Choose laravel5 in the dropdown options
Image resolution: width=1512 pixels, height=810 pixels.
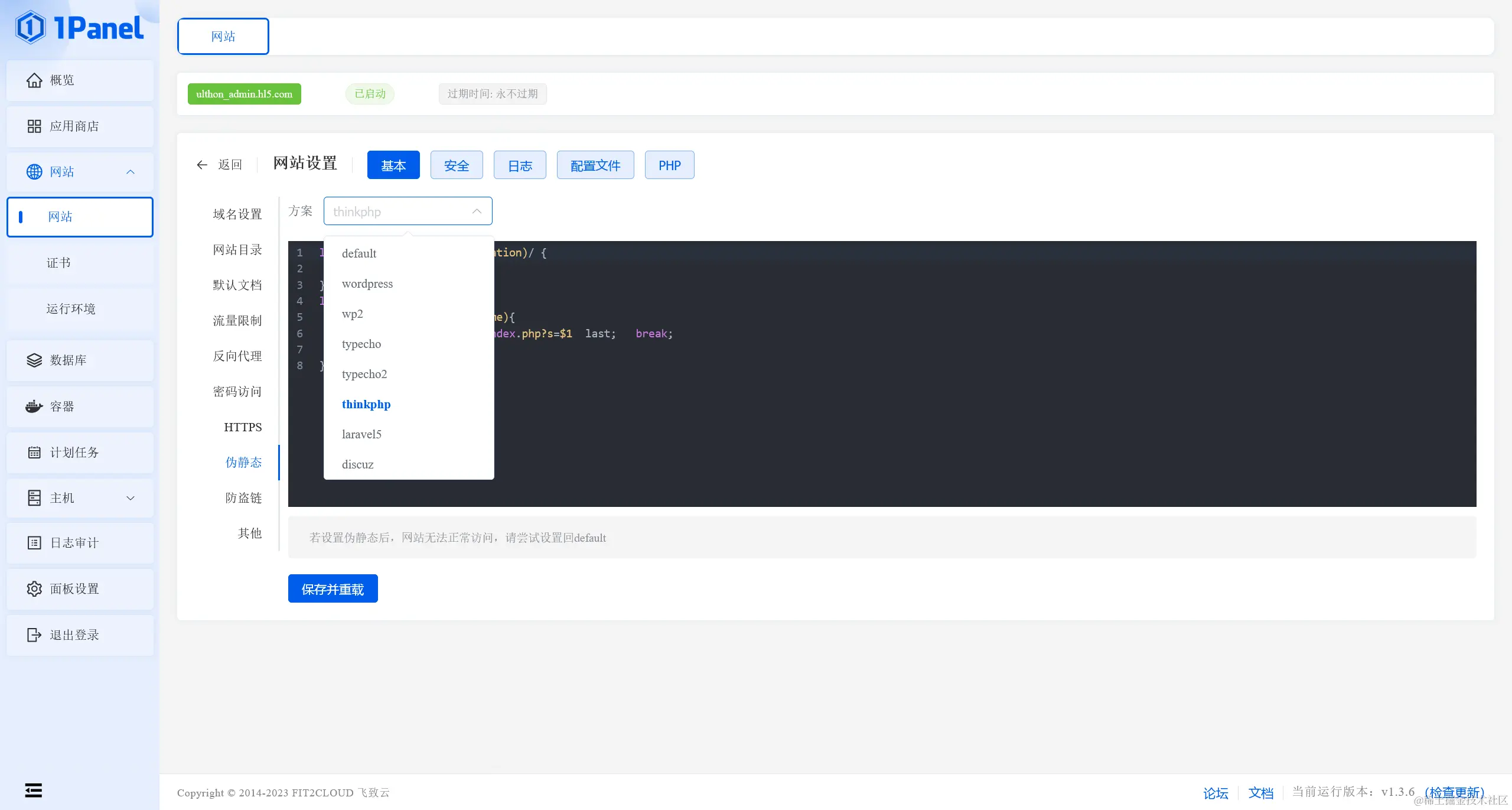(361, 434)
